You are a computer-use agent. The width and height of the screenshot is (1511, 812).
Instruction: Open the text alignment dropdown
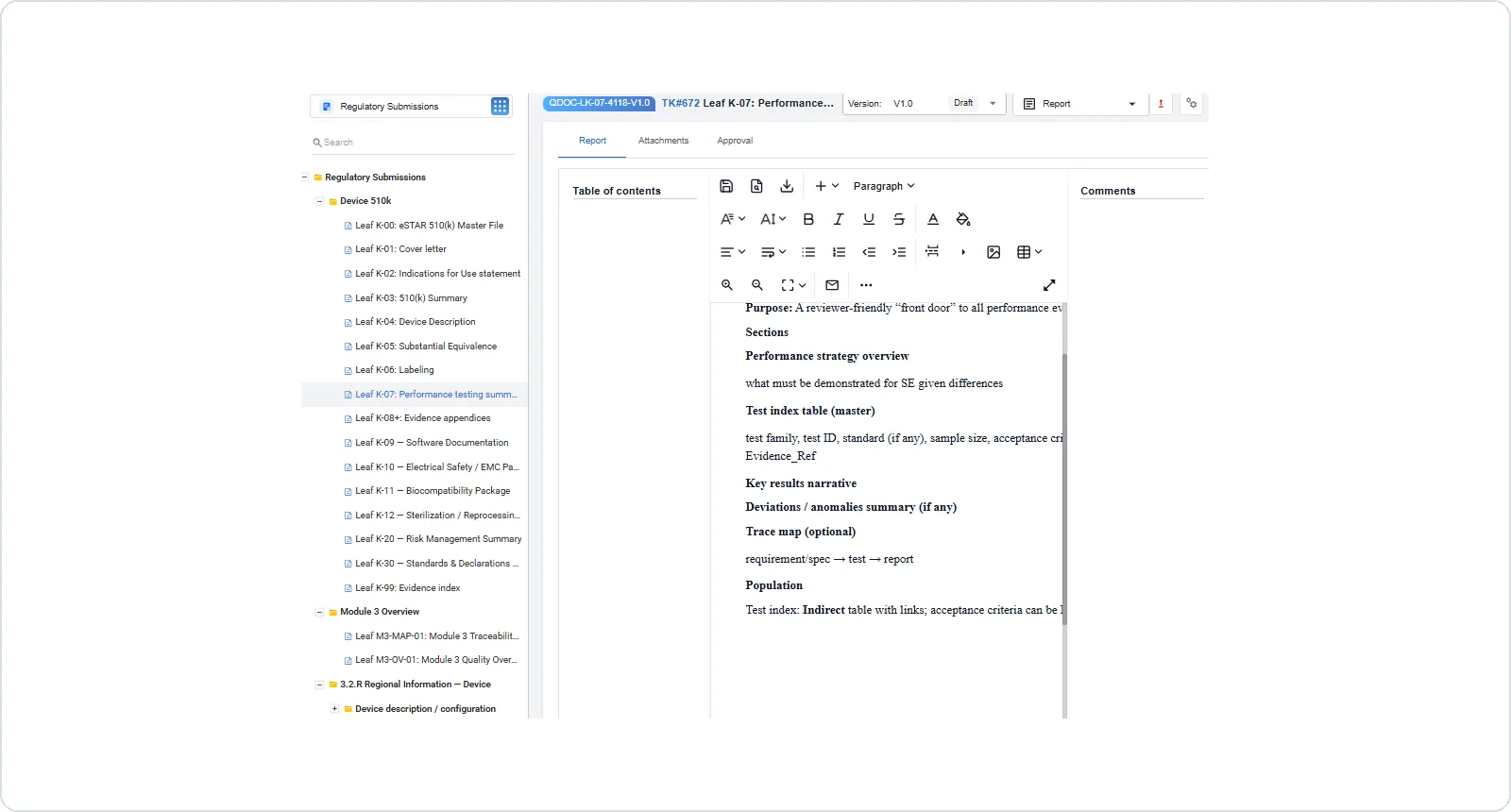pos(733,252)
